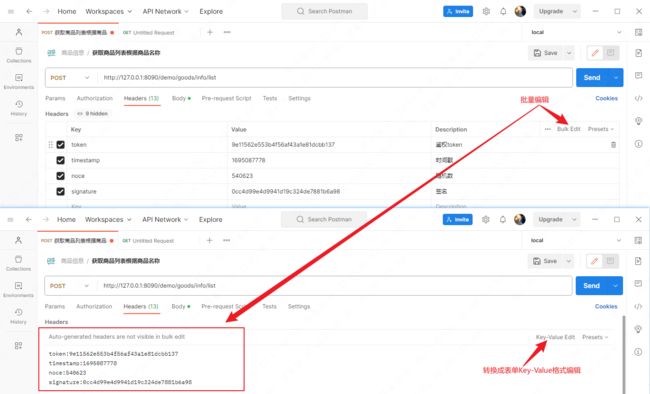Delete the token header row

(614, 145)
